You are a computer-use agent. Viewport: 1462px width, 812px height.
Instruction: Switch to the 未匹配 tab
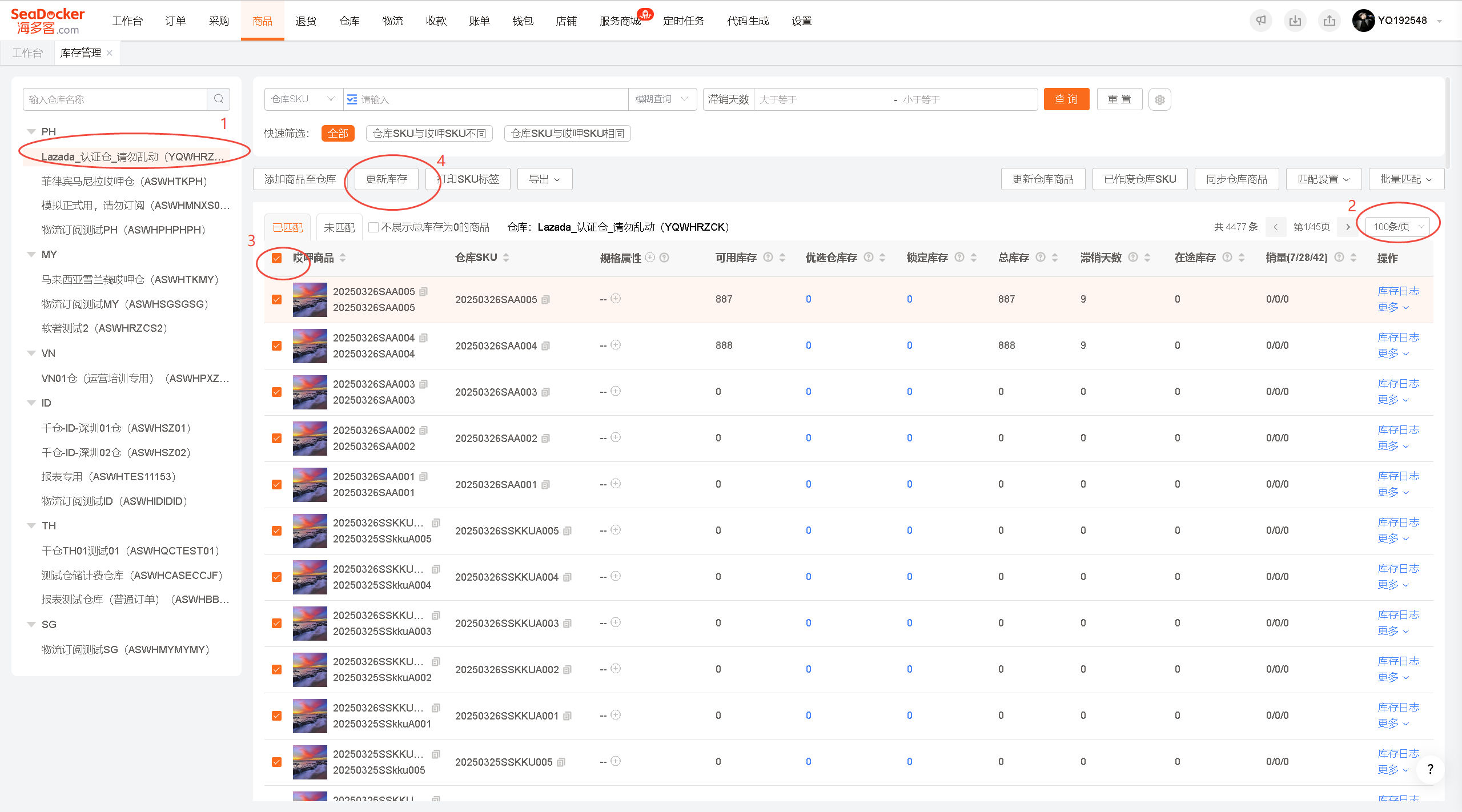point(339,227)
